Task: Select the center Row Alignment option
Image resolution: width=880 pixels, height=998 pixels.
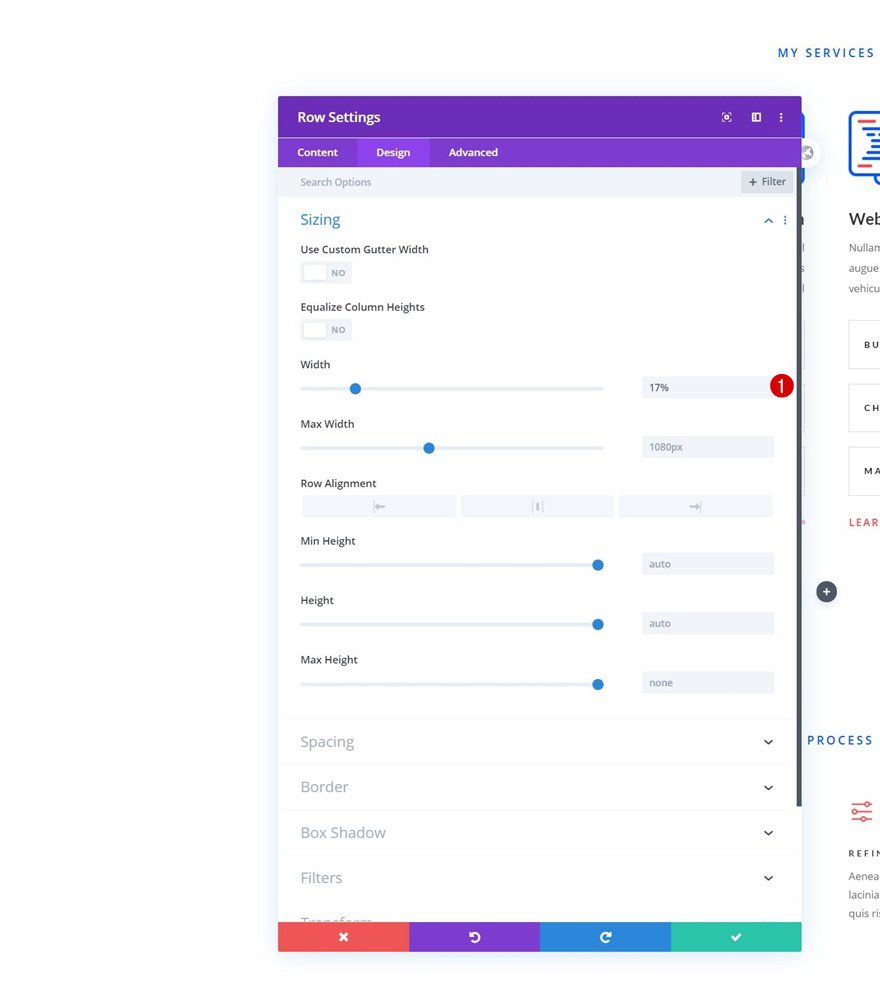Action: [536, 505]
